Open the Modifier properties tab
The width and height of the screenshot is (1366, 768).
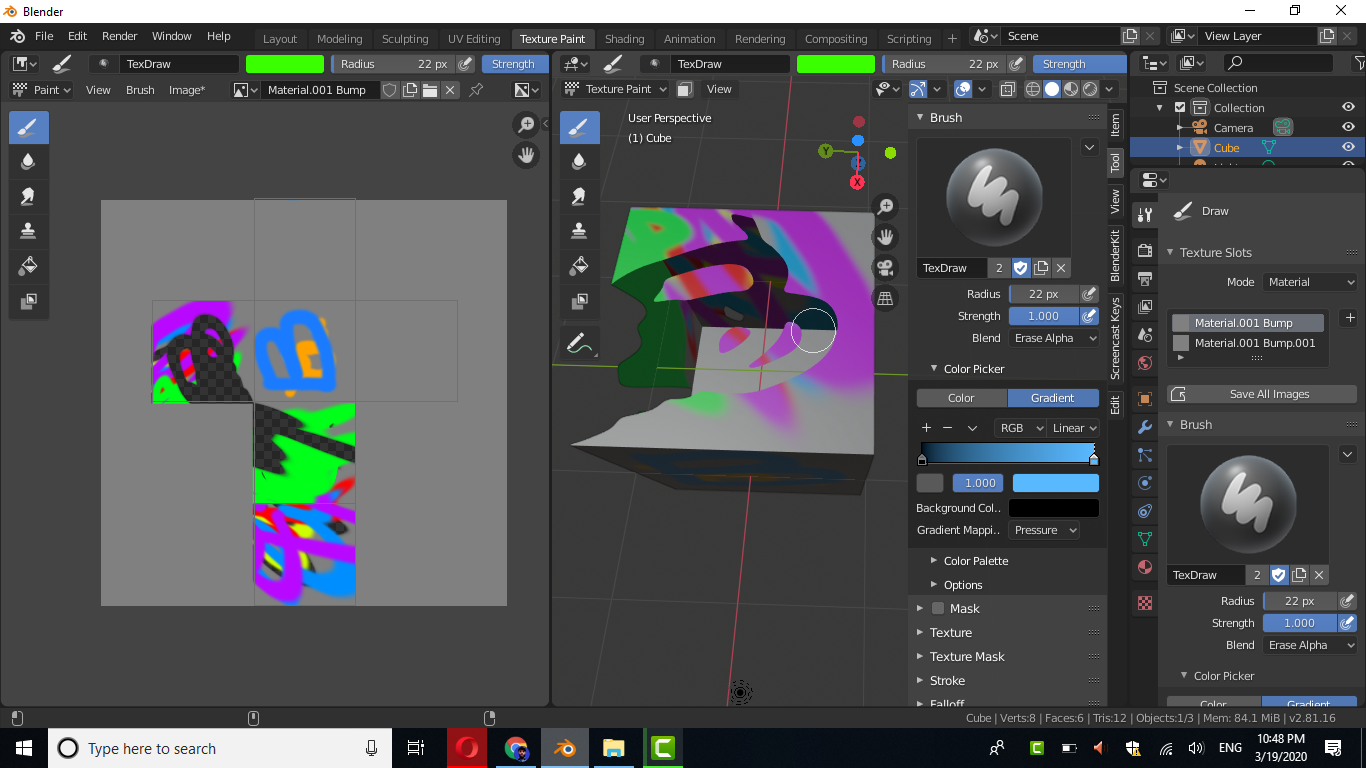coord(1146,426)
